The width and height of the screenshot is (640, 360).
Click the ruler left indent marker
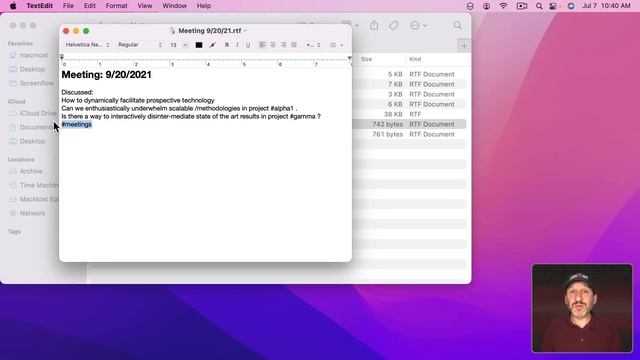tap(62, 57)
